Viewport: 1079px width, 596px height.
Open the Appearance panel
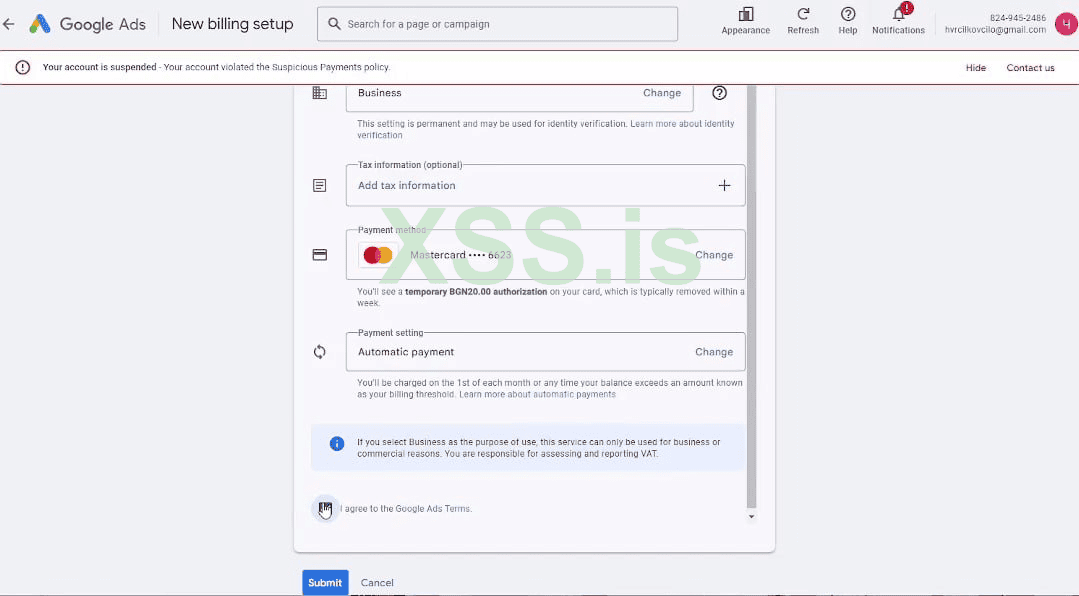[745, 21]
